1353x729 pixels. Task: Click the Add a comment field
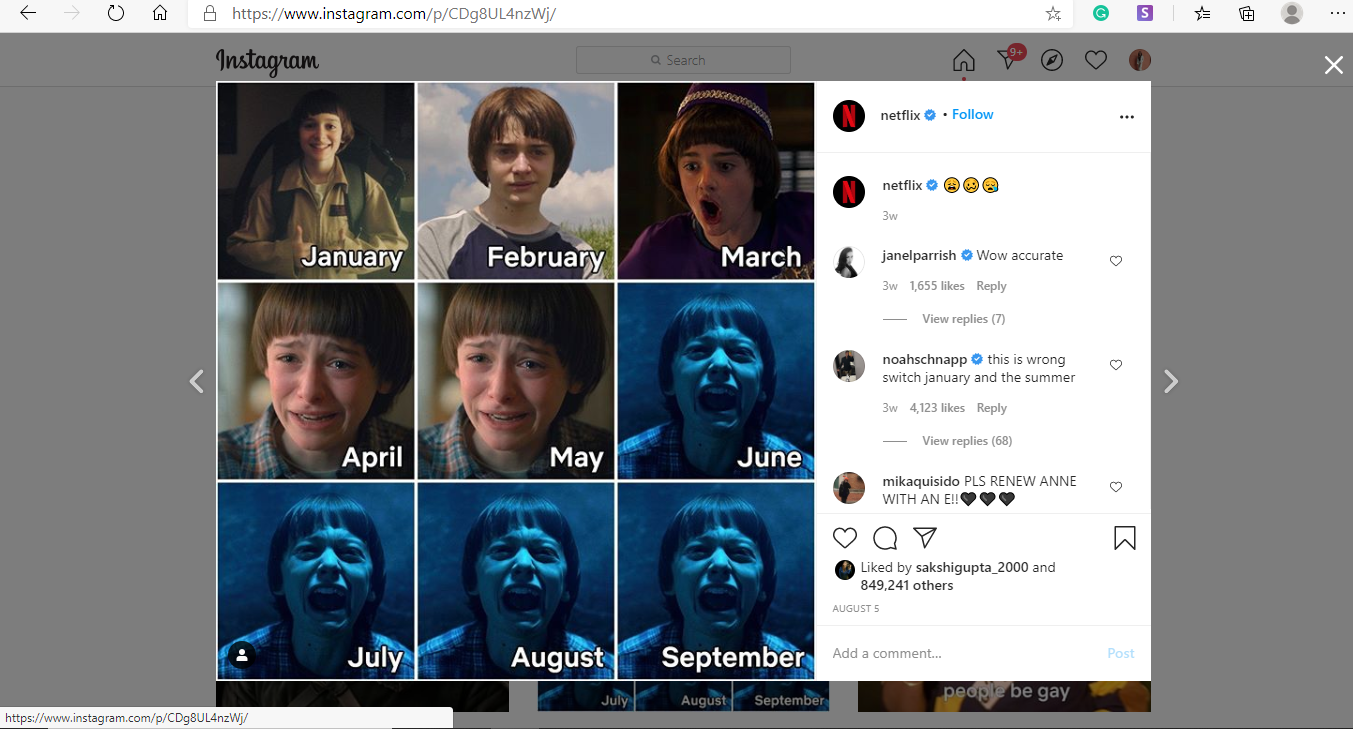960,653
